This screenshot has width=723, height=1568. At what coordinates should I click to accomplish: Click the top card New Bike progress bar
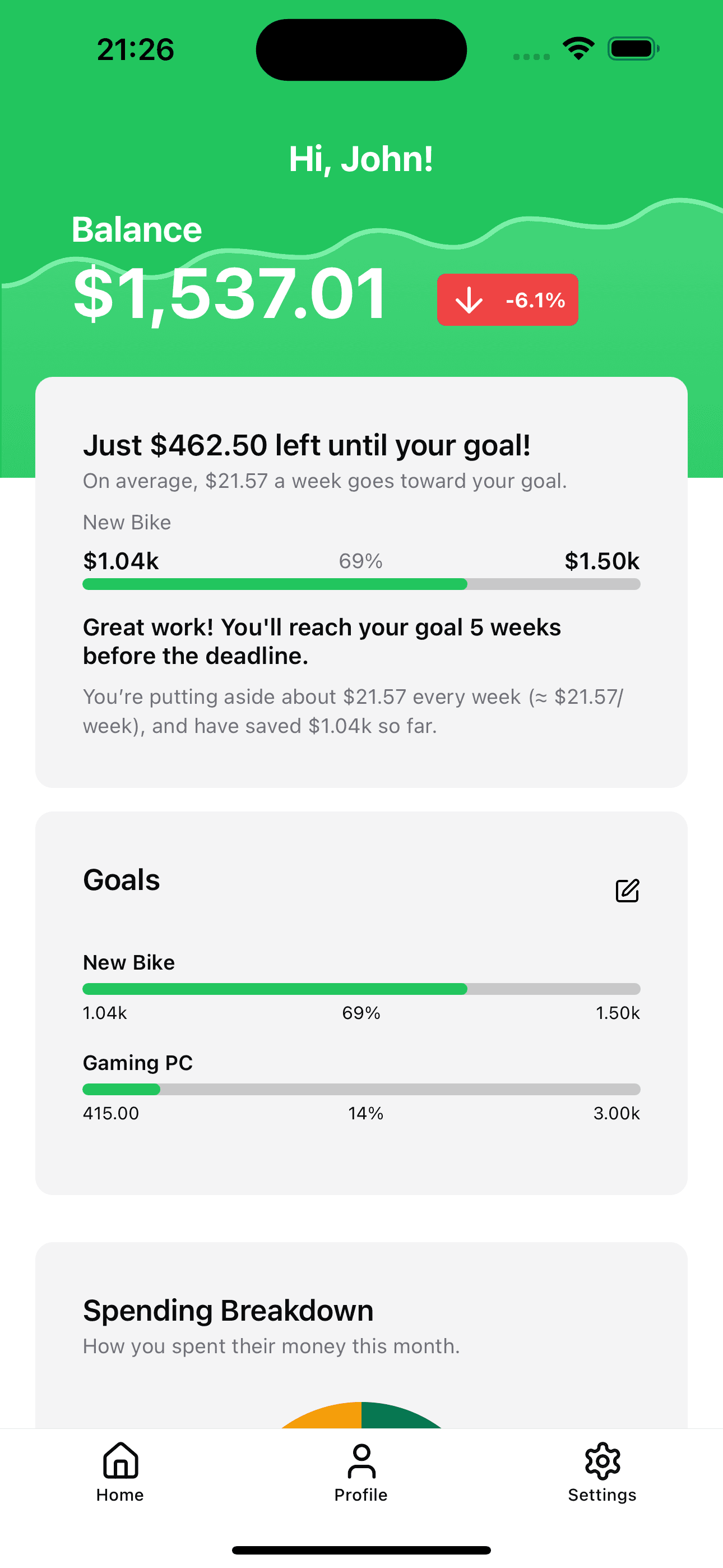tap(361, 584)
